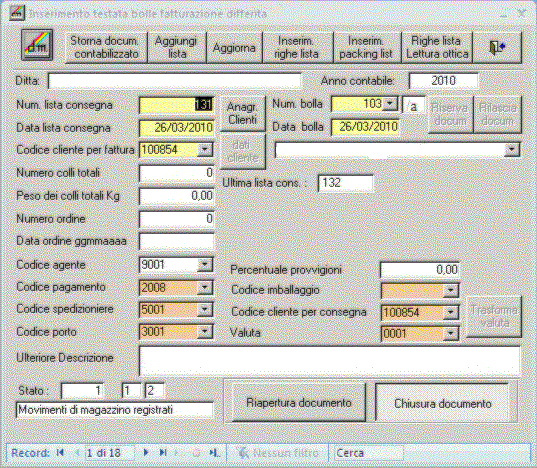Open Codice pagamento dropdown
Screen dimensions: 537x468
click(204, 287)
